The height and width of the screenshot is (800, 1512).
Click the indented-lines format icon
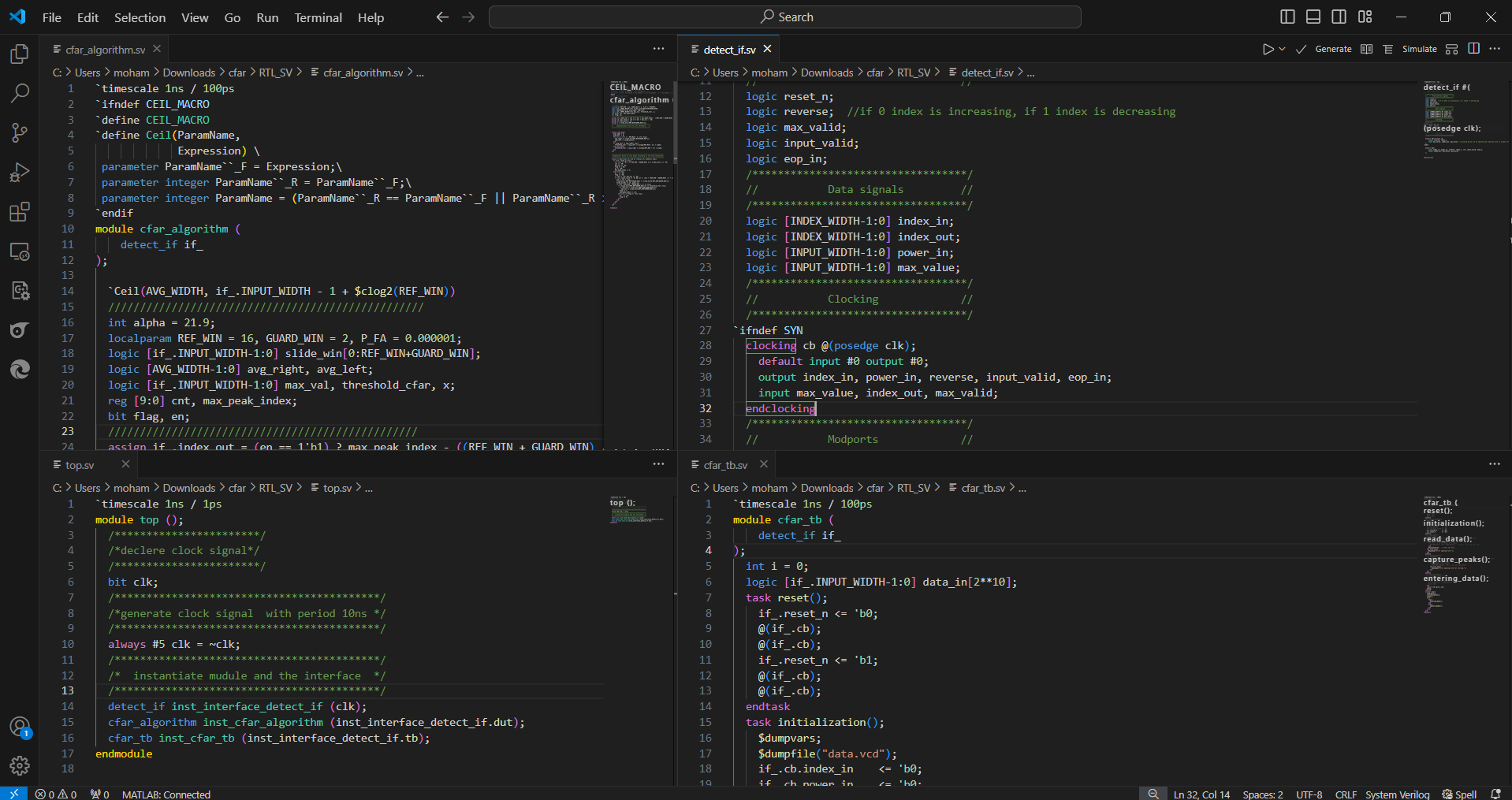1387,49
